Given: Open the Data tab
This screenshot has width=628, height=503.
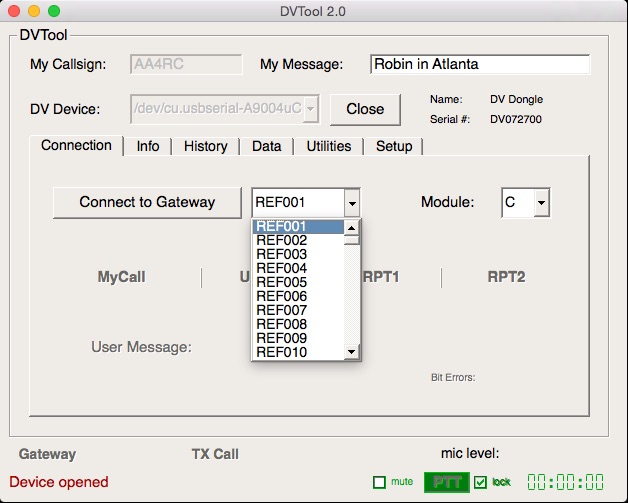Looking at the screenshot, I should pos(266,146).
